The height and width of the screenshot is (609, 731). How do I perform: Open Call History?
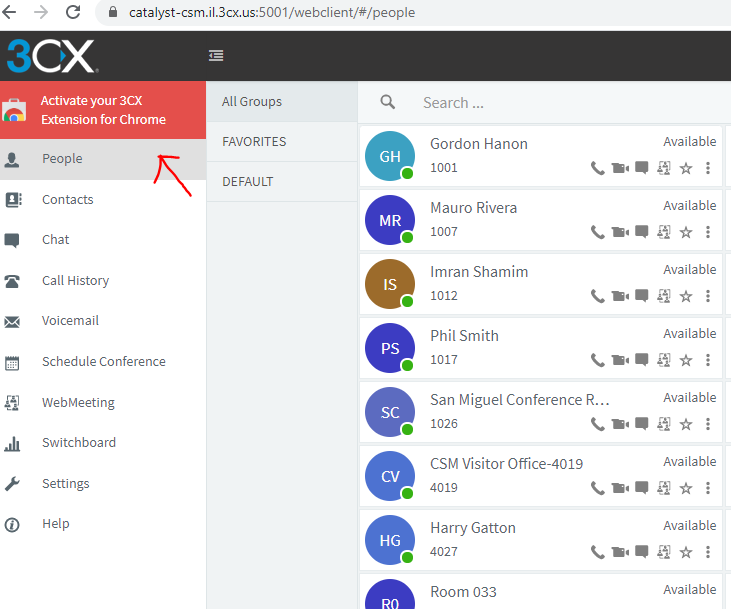(x=103, y=281)
